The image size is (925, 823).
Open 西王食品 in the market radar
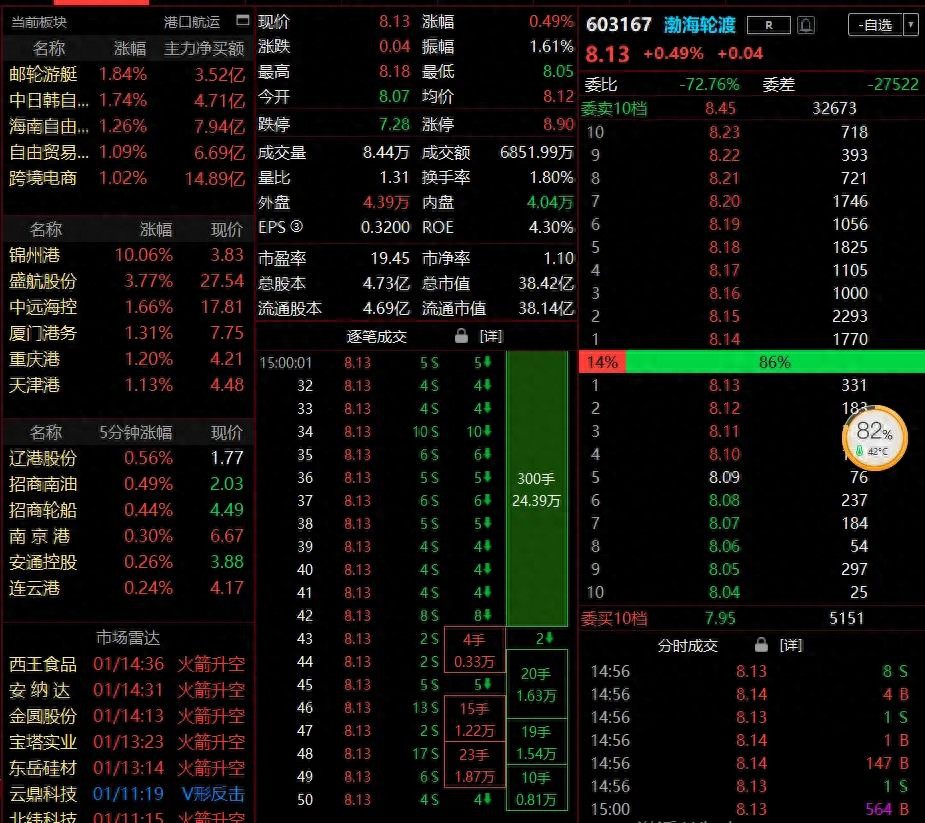(42, 664)
